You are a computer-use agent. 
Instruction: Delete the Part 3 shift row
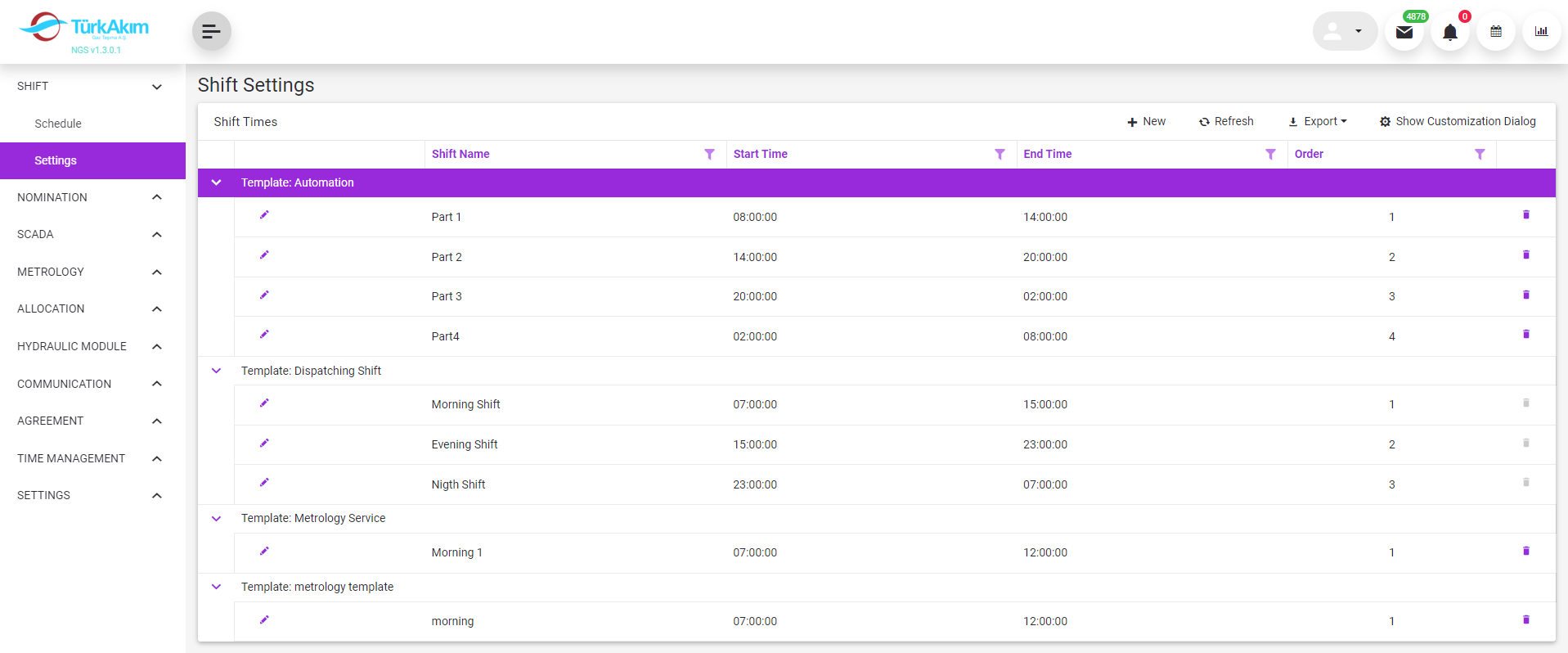tap(1525, 295)
